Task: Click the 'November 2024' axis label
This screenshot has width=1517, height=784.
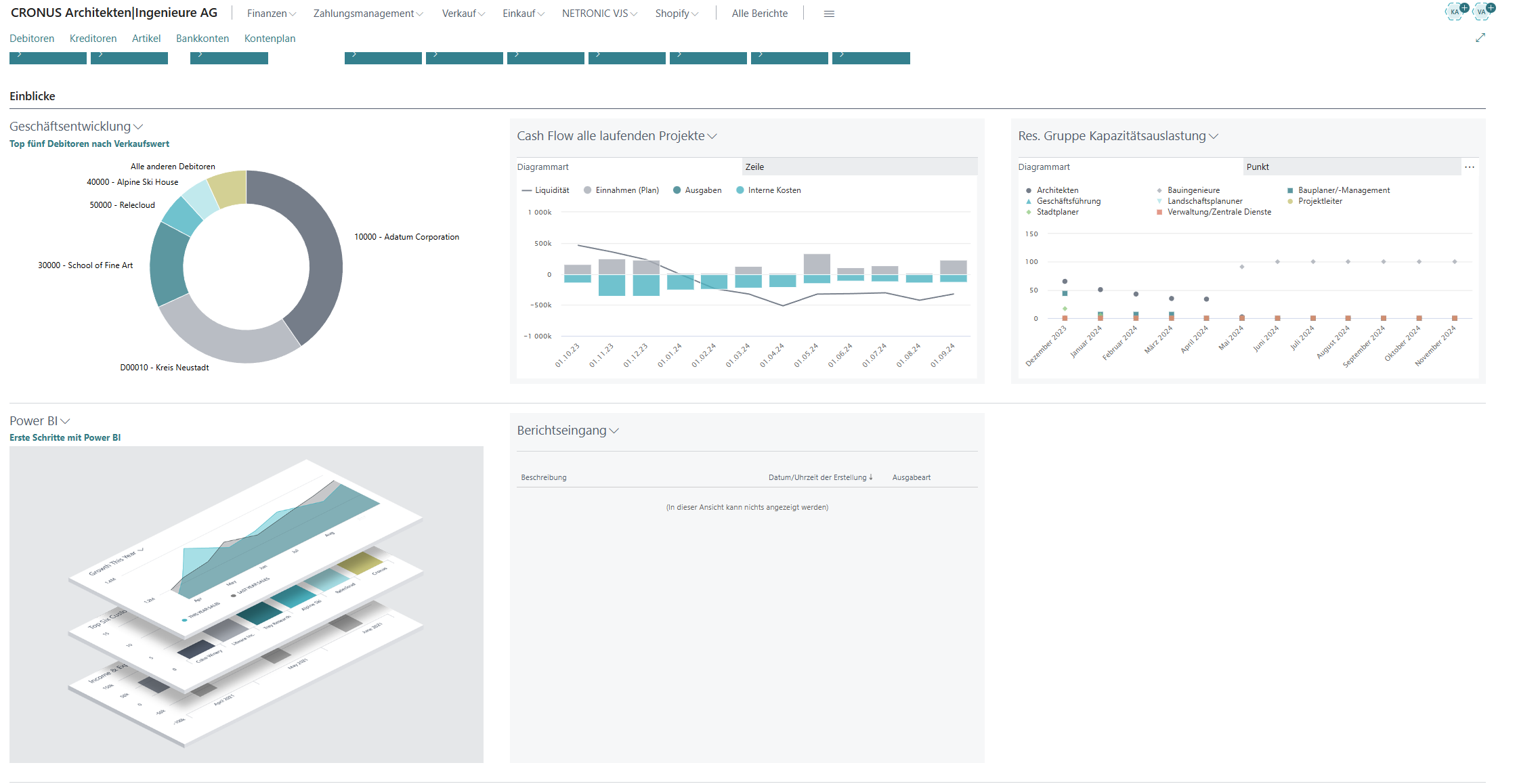Action: click(1435, 347)
